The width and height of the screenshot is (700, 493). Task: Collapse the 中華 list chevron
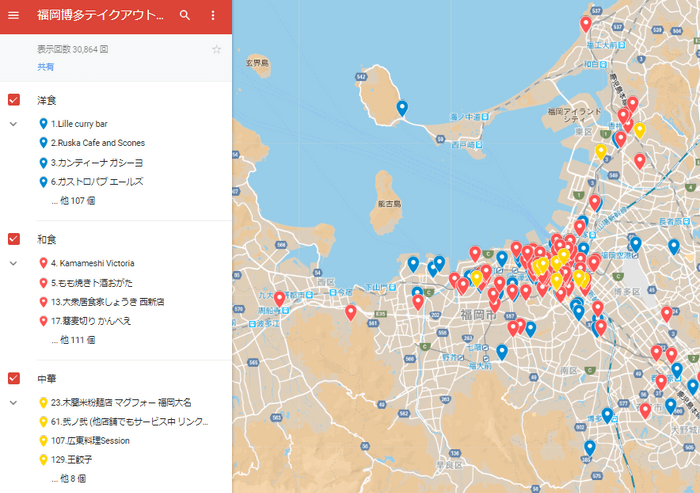click(x=14, y=402)
